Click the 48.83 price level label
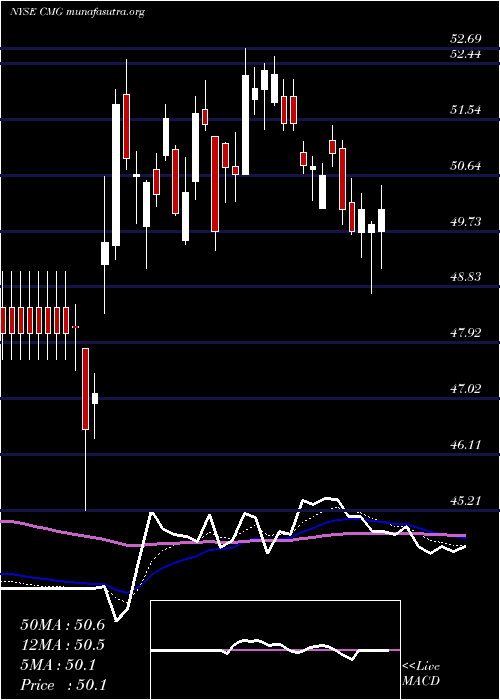This screenshot has height=700, width=500. click(466, 277)
